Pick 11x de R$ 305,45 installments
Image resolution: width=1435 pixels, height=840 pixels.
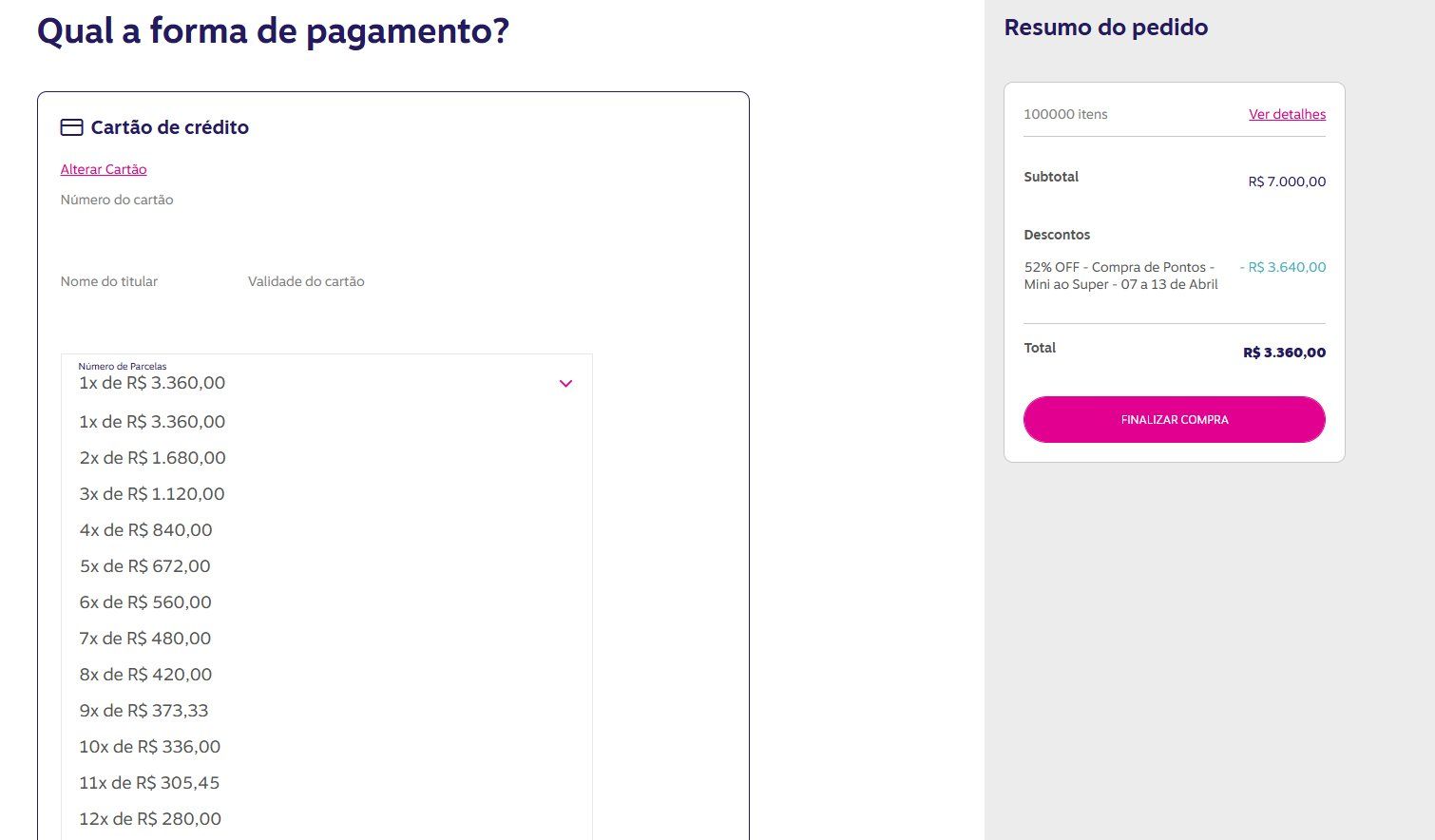click(x=327, y=783)
